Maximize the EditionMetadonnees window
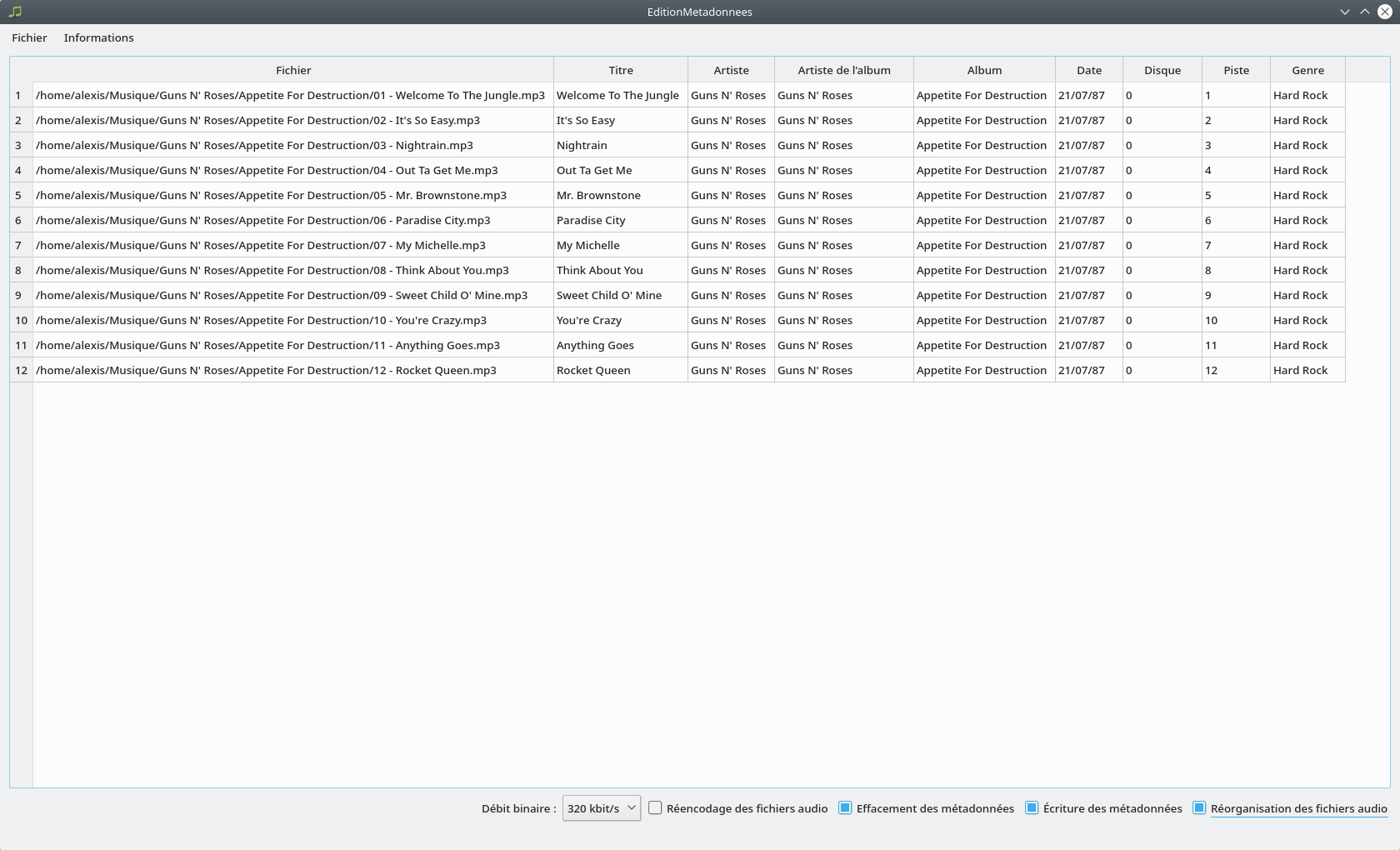Image resolution: width=1400 pixels, height=850 pixels. [x=1364, y=12]
